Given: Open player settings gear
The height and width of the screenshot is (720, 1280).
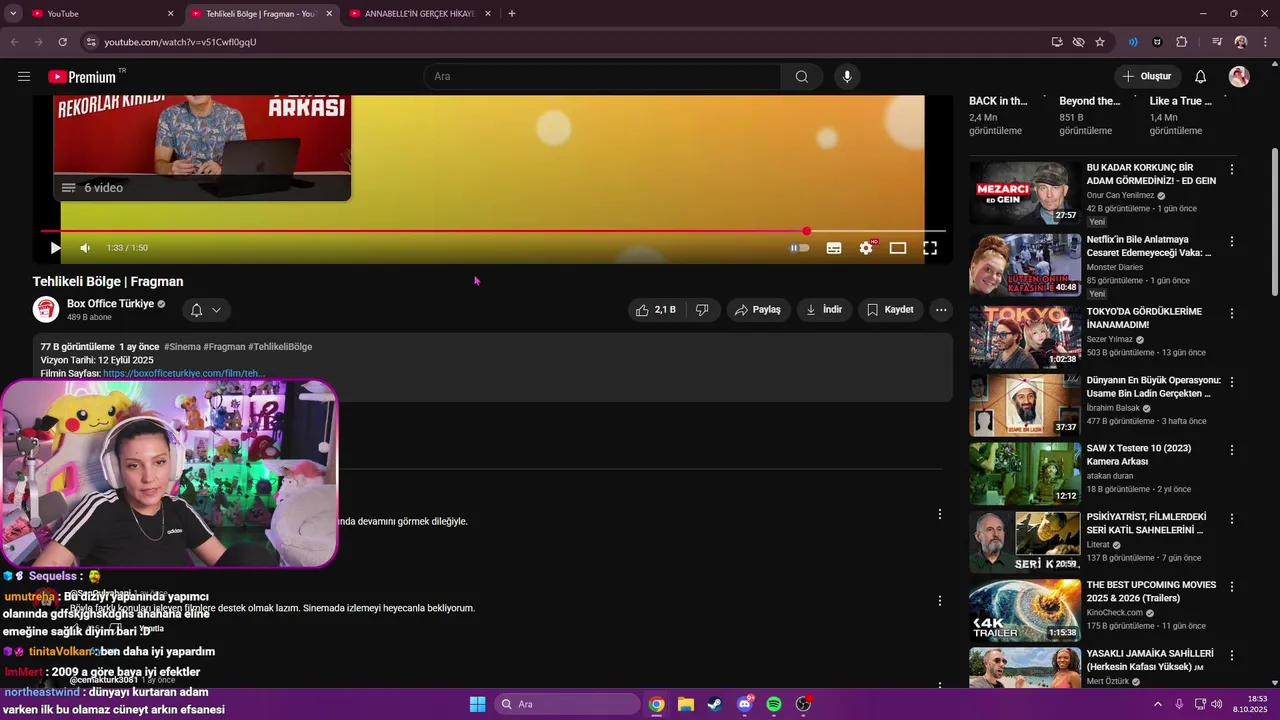Looking at the screenshot, I should click(x=866, y=248).
